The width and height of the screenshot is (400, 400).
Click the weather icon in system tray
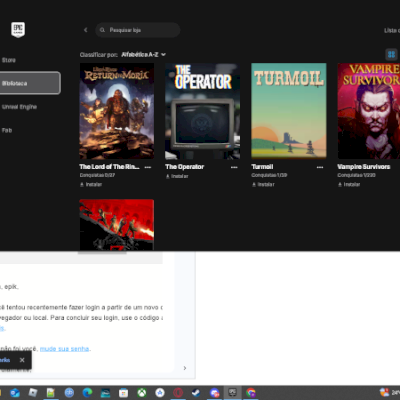coord(384,392)
